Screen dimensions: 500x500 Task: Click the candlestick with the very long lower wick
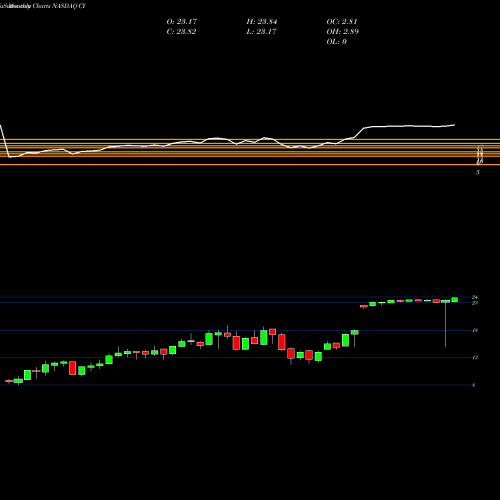pos(446,323)
